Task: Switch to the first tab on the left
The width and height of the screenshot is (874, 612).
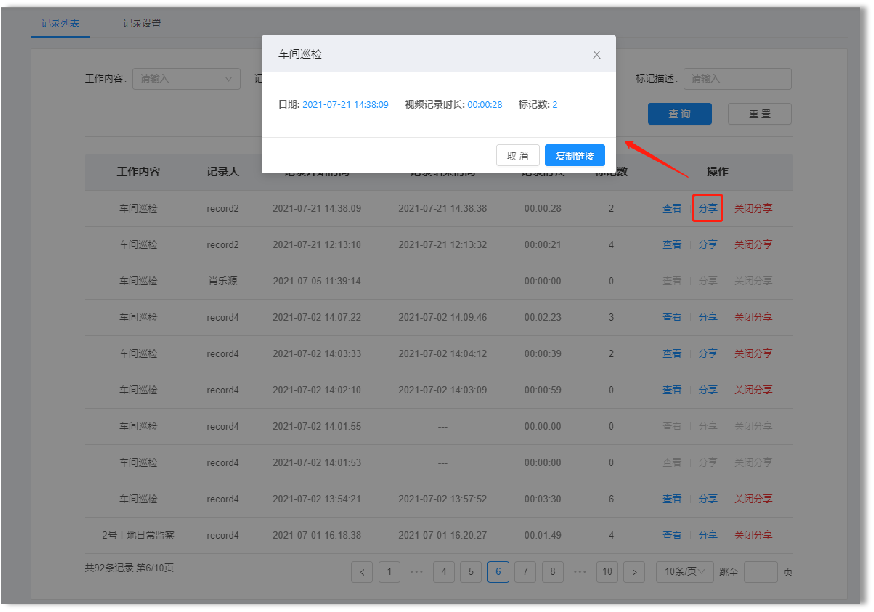Action: 60,22
